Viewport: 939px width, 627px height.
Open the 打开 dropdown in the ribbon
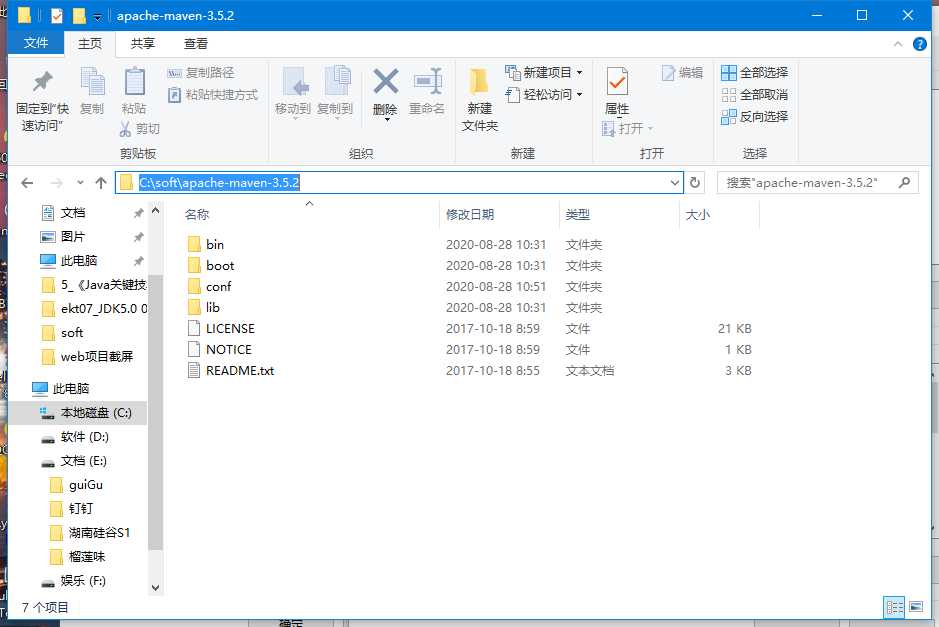(x=628, y=128)
